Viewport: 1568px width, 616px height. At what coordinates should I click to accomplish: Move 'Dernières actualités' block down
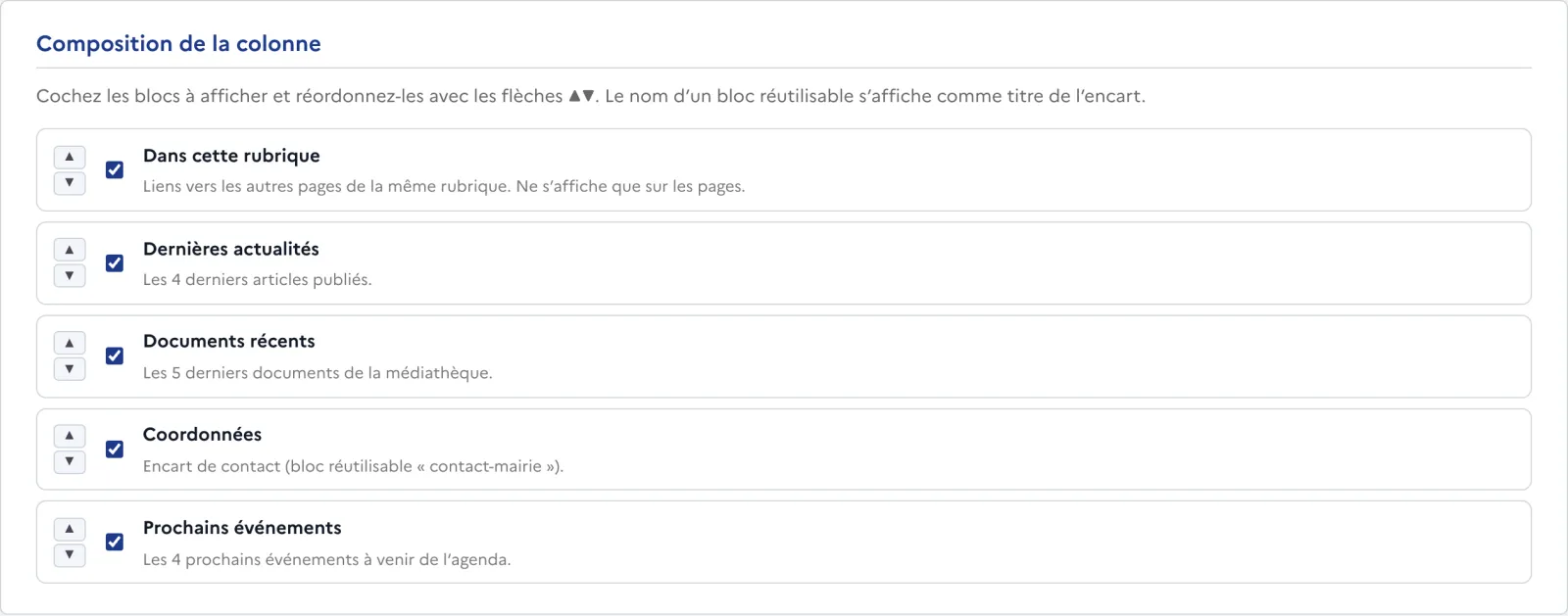click(70, 275)
